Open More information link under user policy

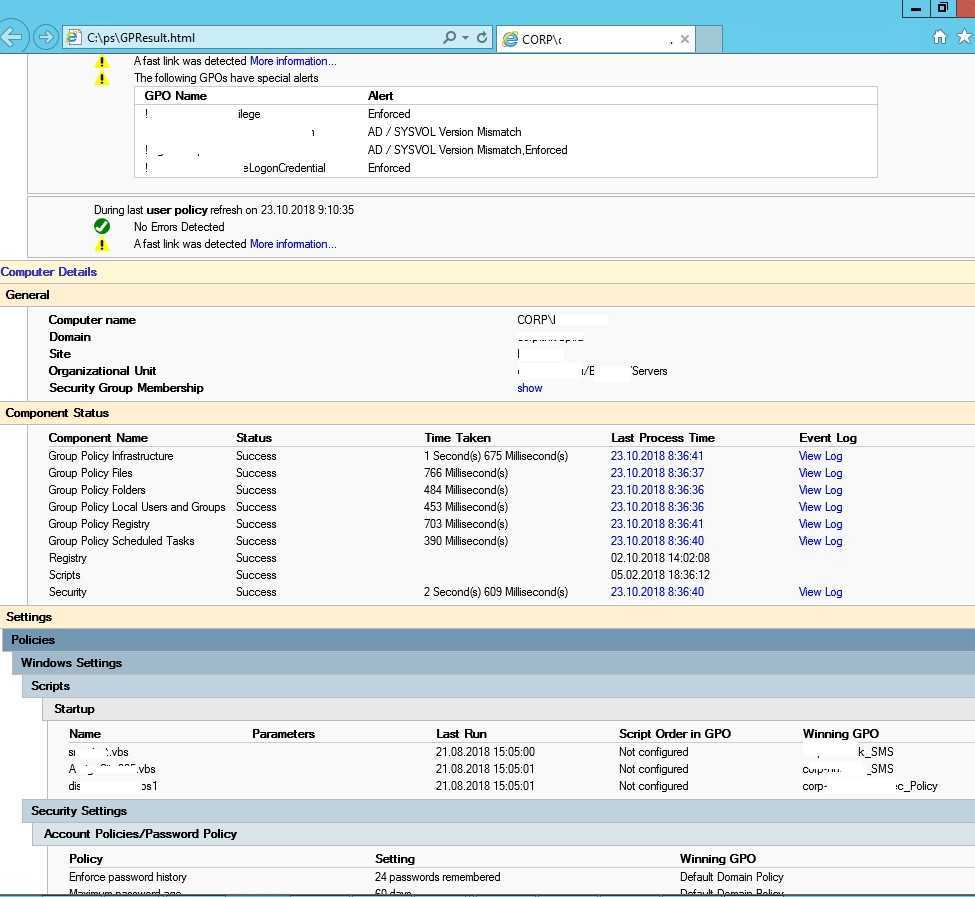point(292,244)
